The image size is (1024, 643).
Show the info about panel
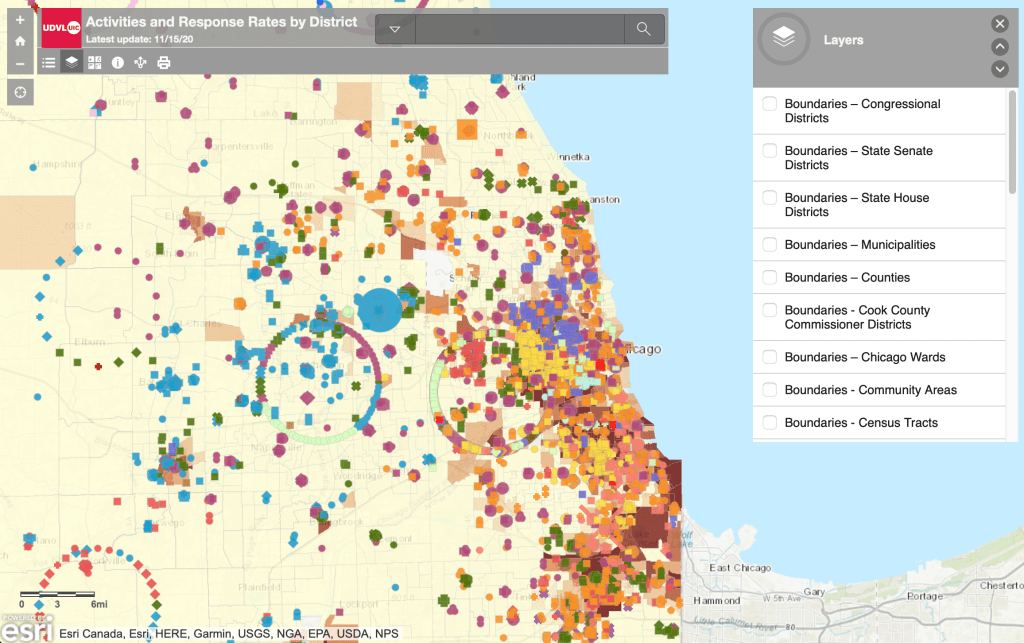[118, 62]
